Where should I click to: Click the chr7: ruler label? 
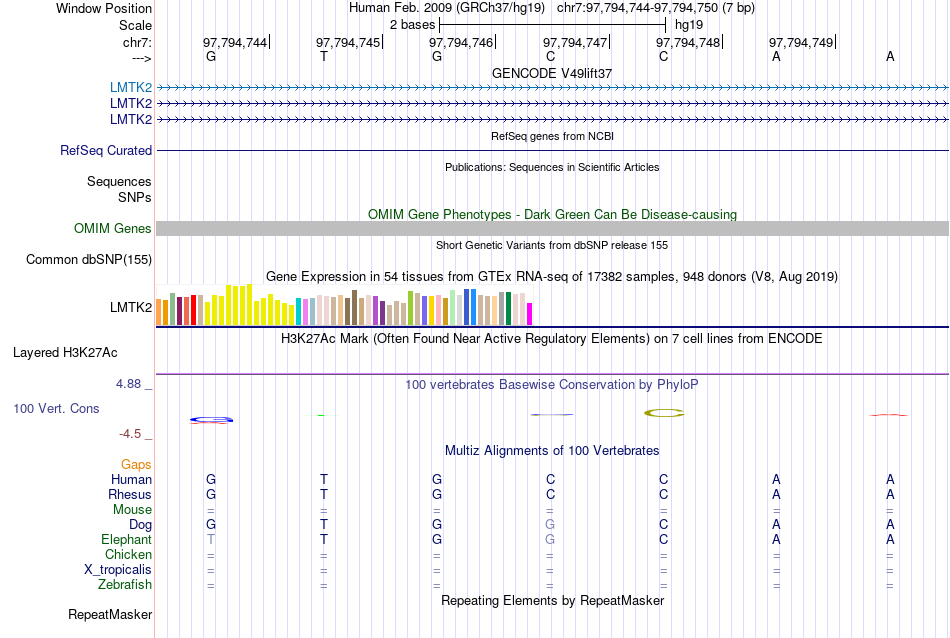click(x=137, y=42)
